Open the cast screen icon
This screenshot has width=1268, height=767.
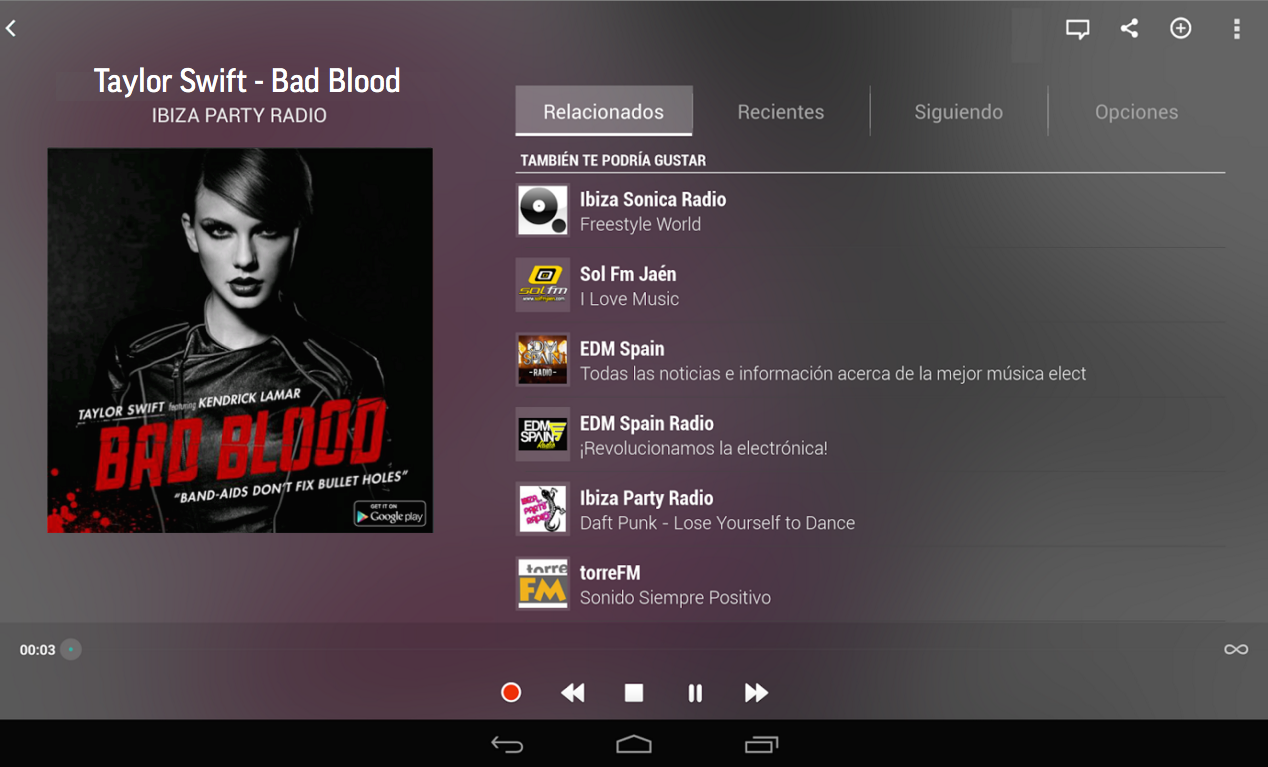(x=1077, y=29)
